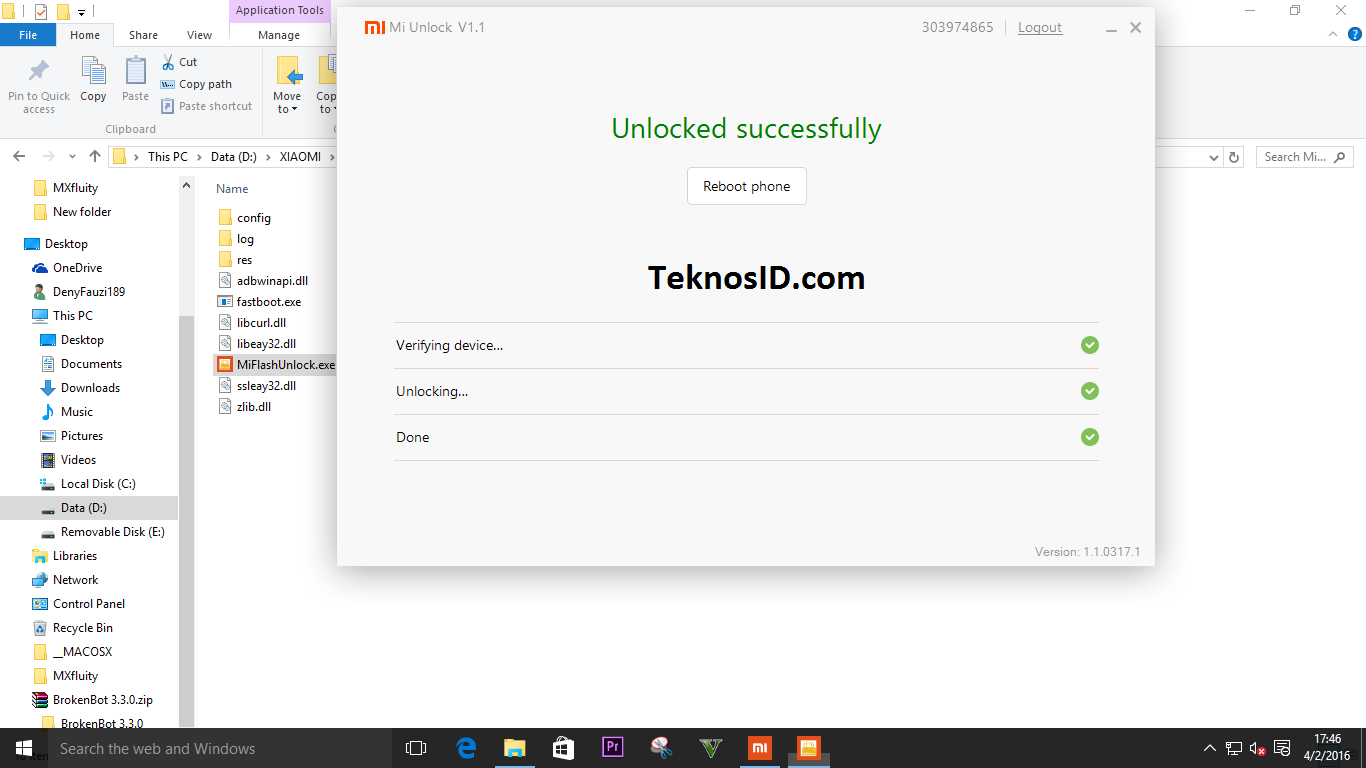Image resolution: width=1366 pixels, height=768 pixels.
Task: Open the Customize Quick Access Toolbar dropdown
Action: pyautogui.click(x=81, y=12)
